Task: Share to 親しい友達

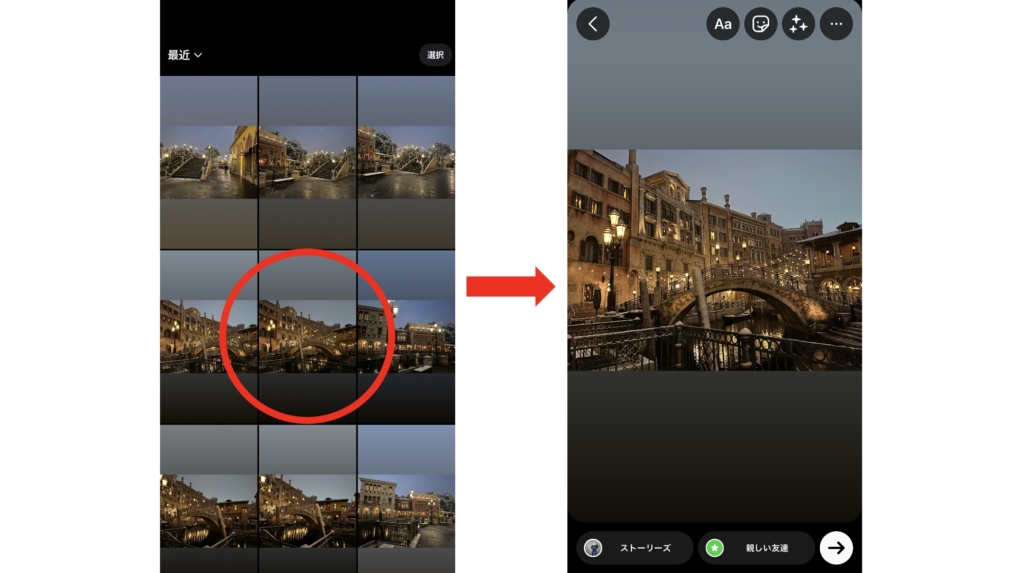Action: [757, 548]
